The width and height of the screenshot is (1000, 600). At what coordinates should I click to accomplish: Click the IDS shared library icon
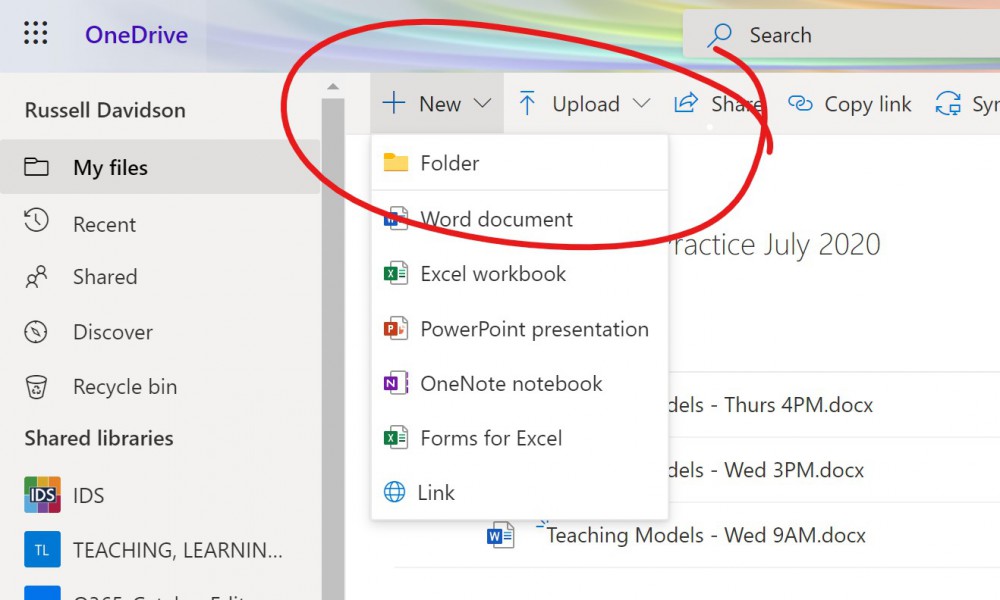coord(41,495)
